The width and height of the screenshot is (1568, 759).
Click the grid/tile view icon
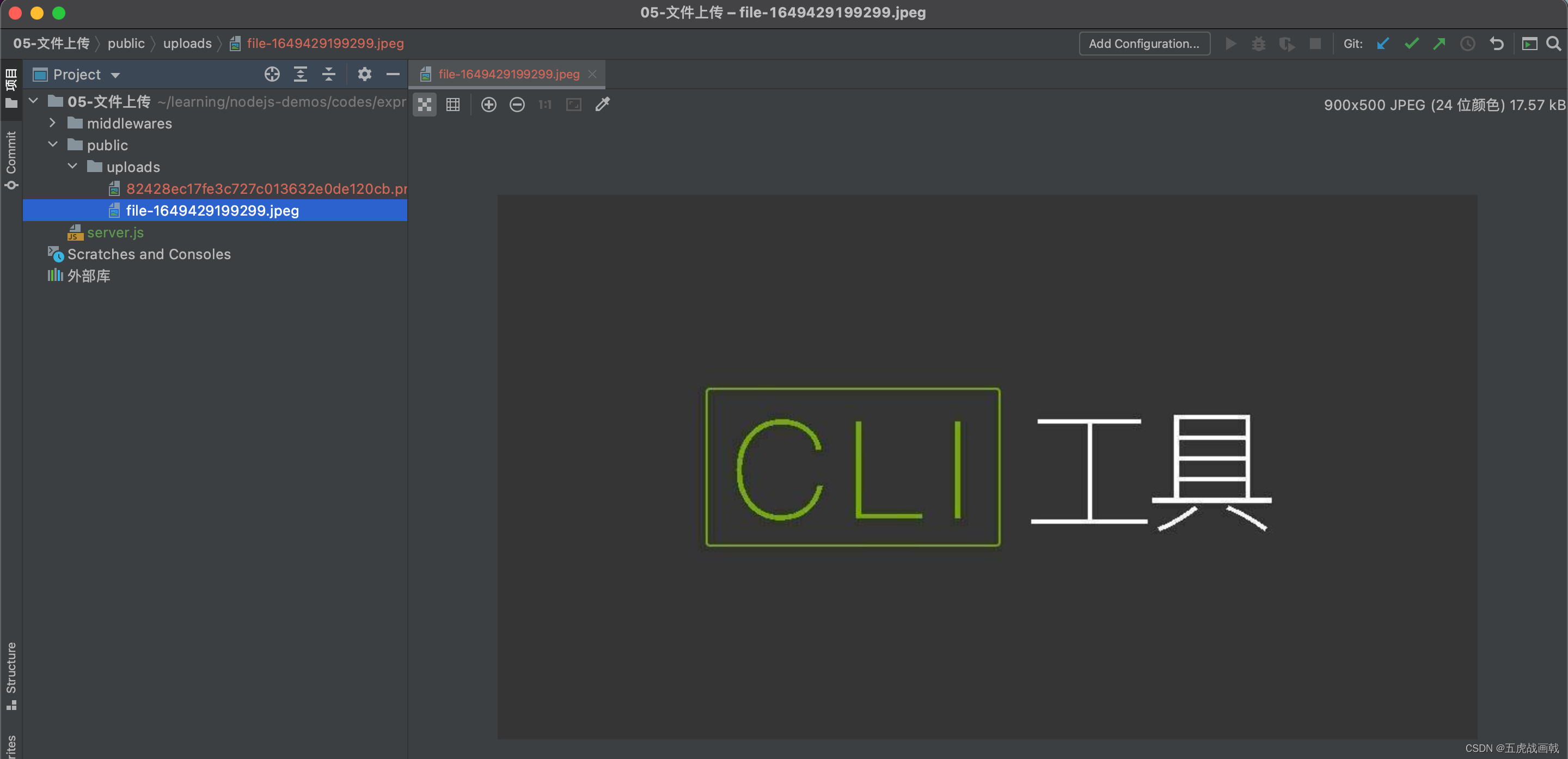coord(452,104)
